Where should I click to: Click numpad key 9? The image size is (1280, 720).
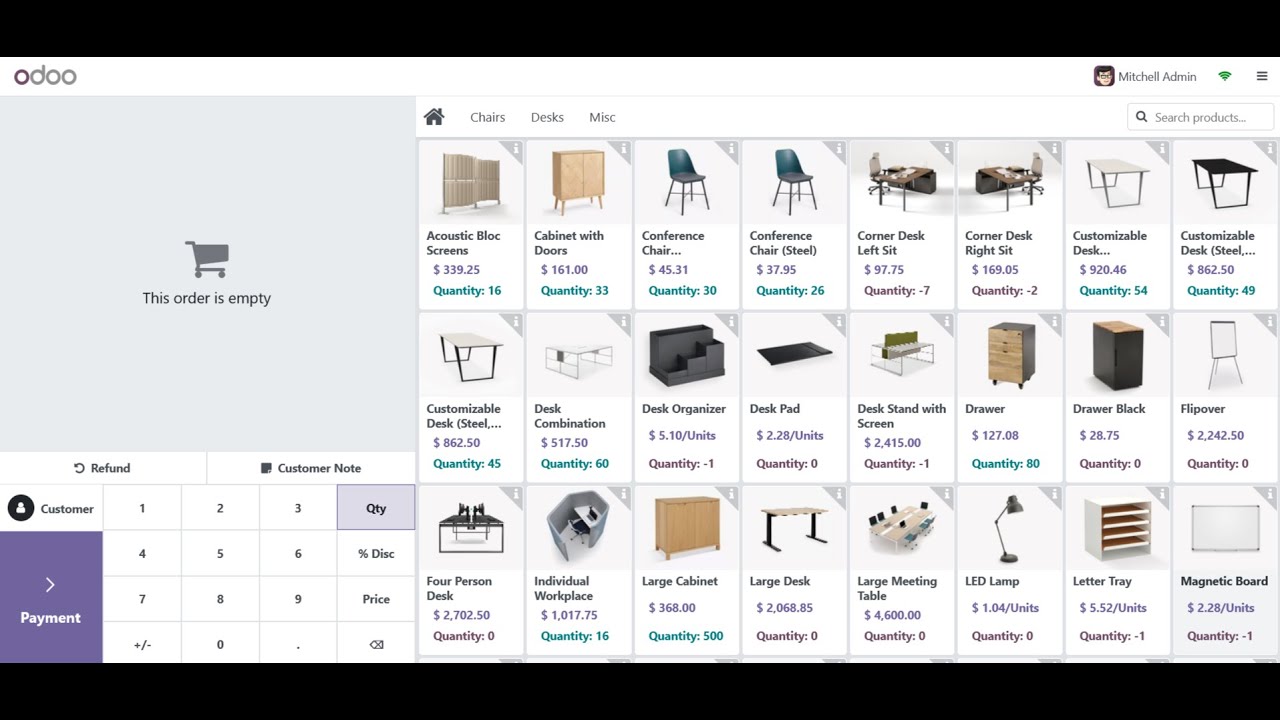click(298, 599)
